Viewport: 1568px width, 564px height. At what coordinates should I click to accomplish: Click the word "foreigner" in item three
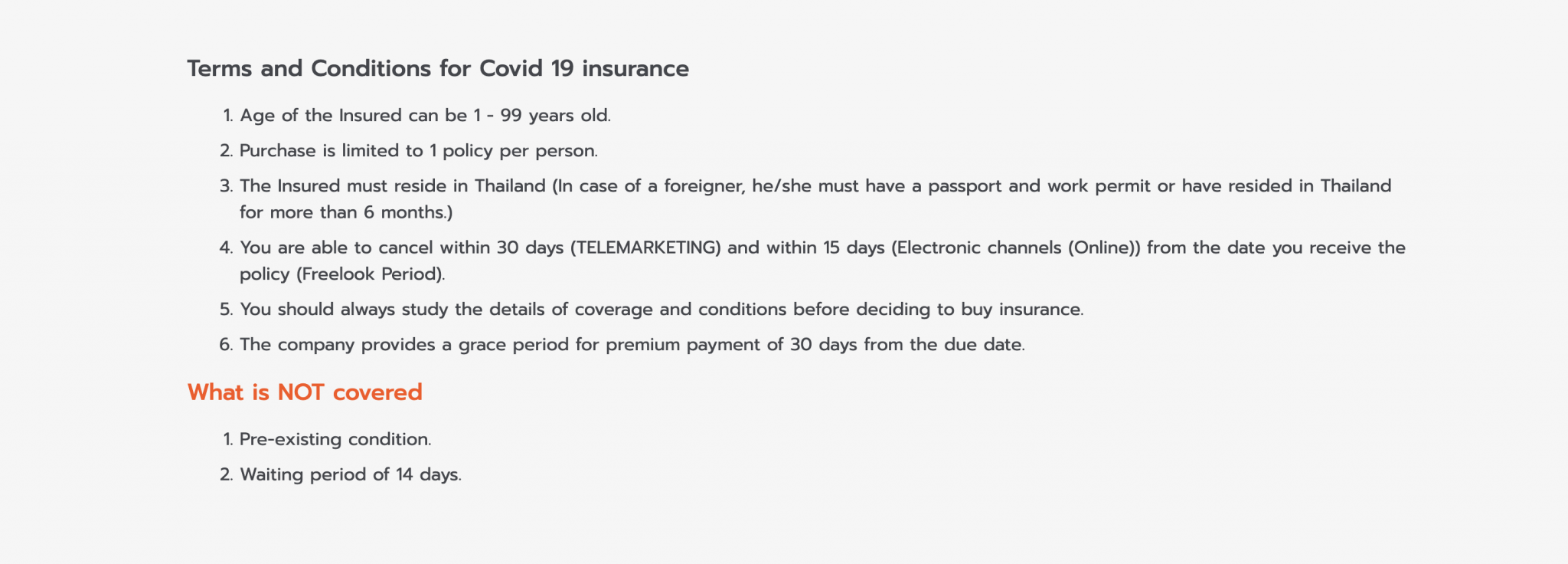coord(704,186)
